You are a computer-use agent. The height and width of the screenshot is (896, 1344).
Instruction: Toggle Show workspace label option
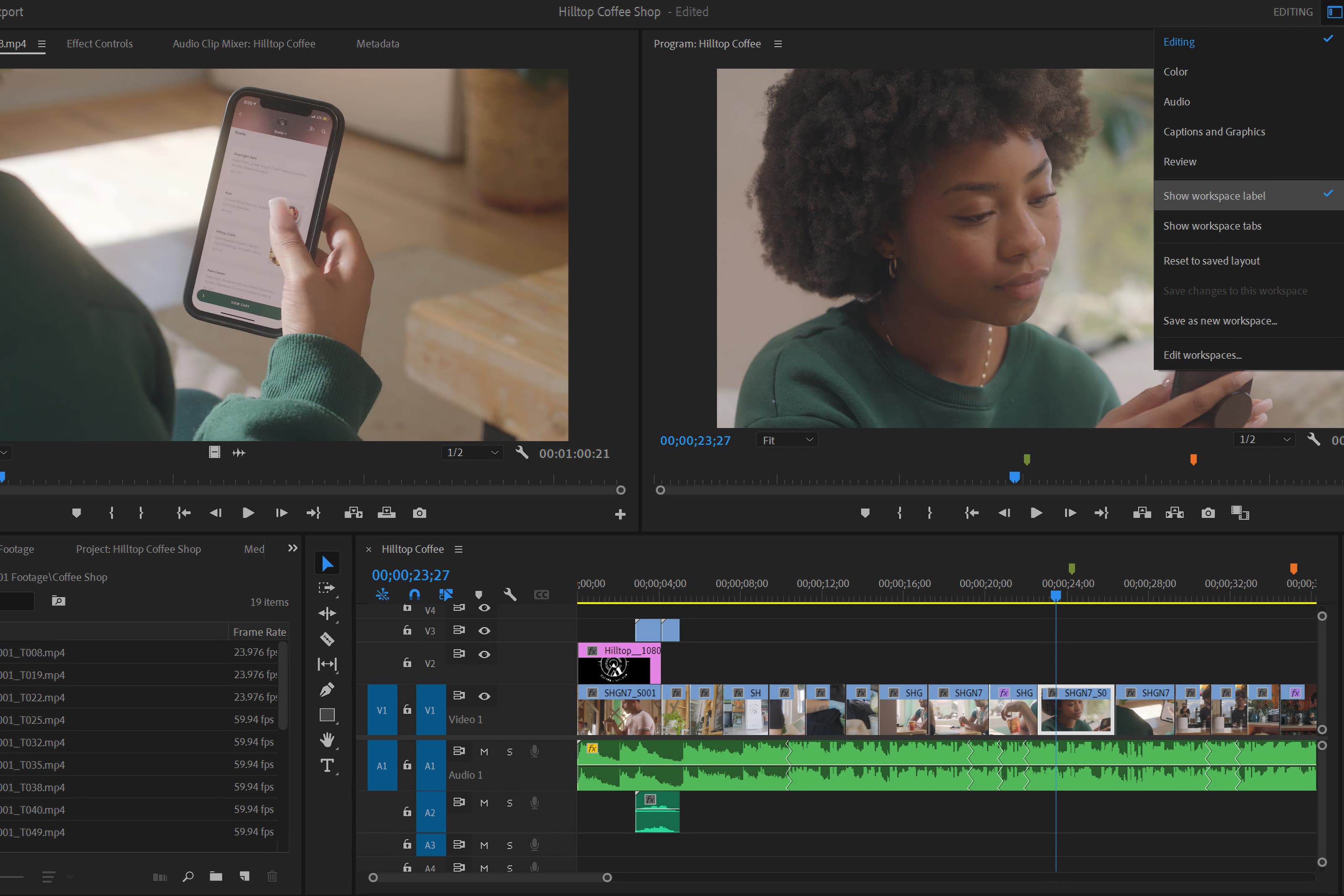pos(1249,196)
